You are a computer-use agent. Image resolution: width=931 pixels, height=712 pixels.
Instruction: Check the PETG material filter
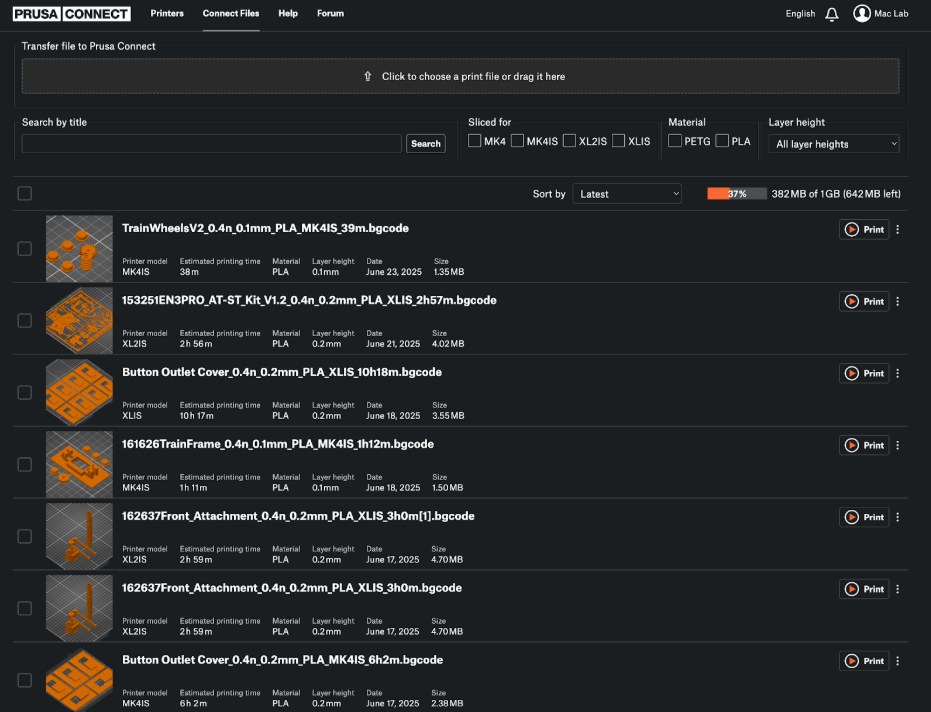(675, 141)
